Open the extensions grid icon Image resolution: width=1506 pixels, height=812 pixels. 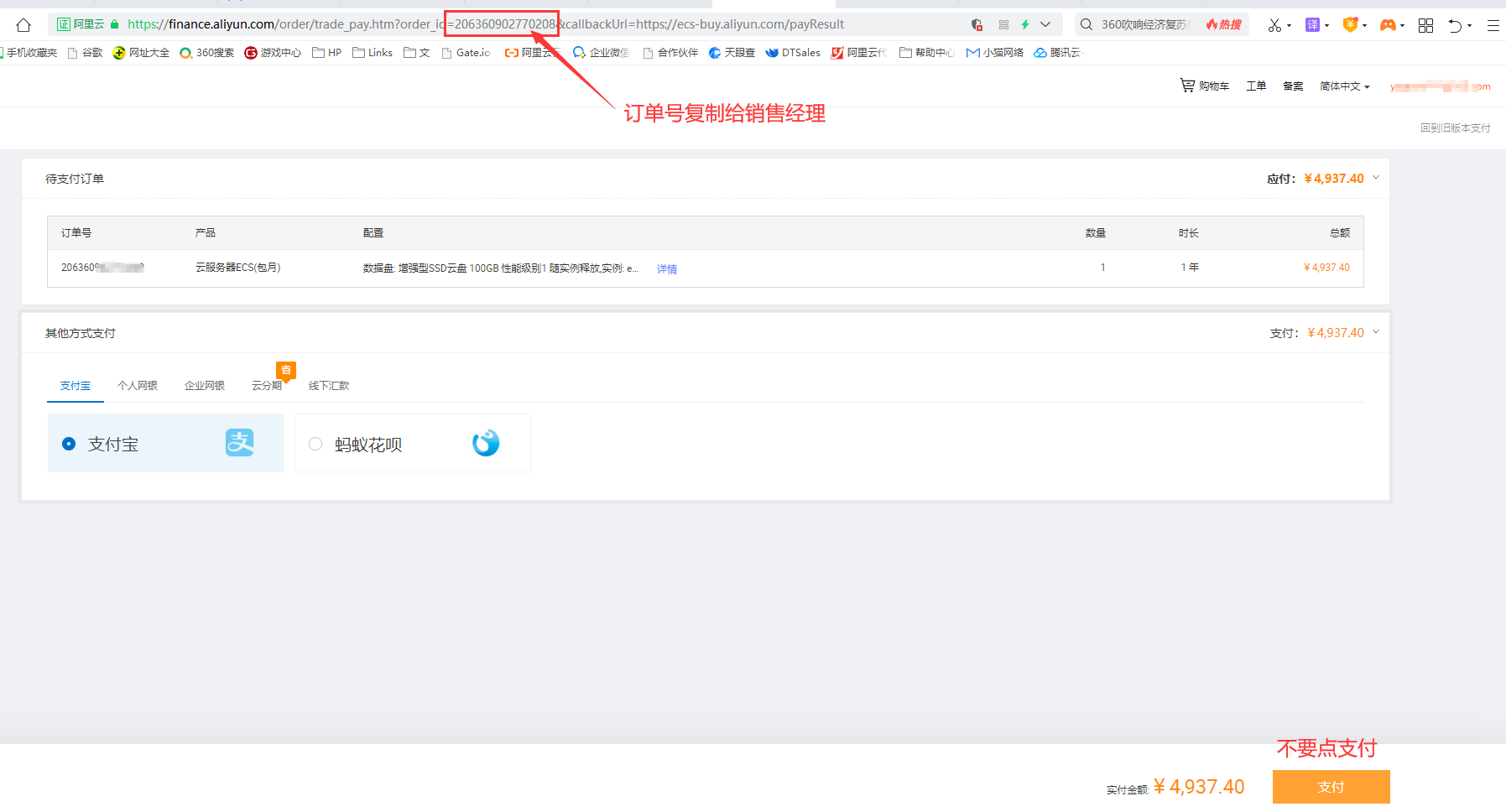[1425, 25]
